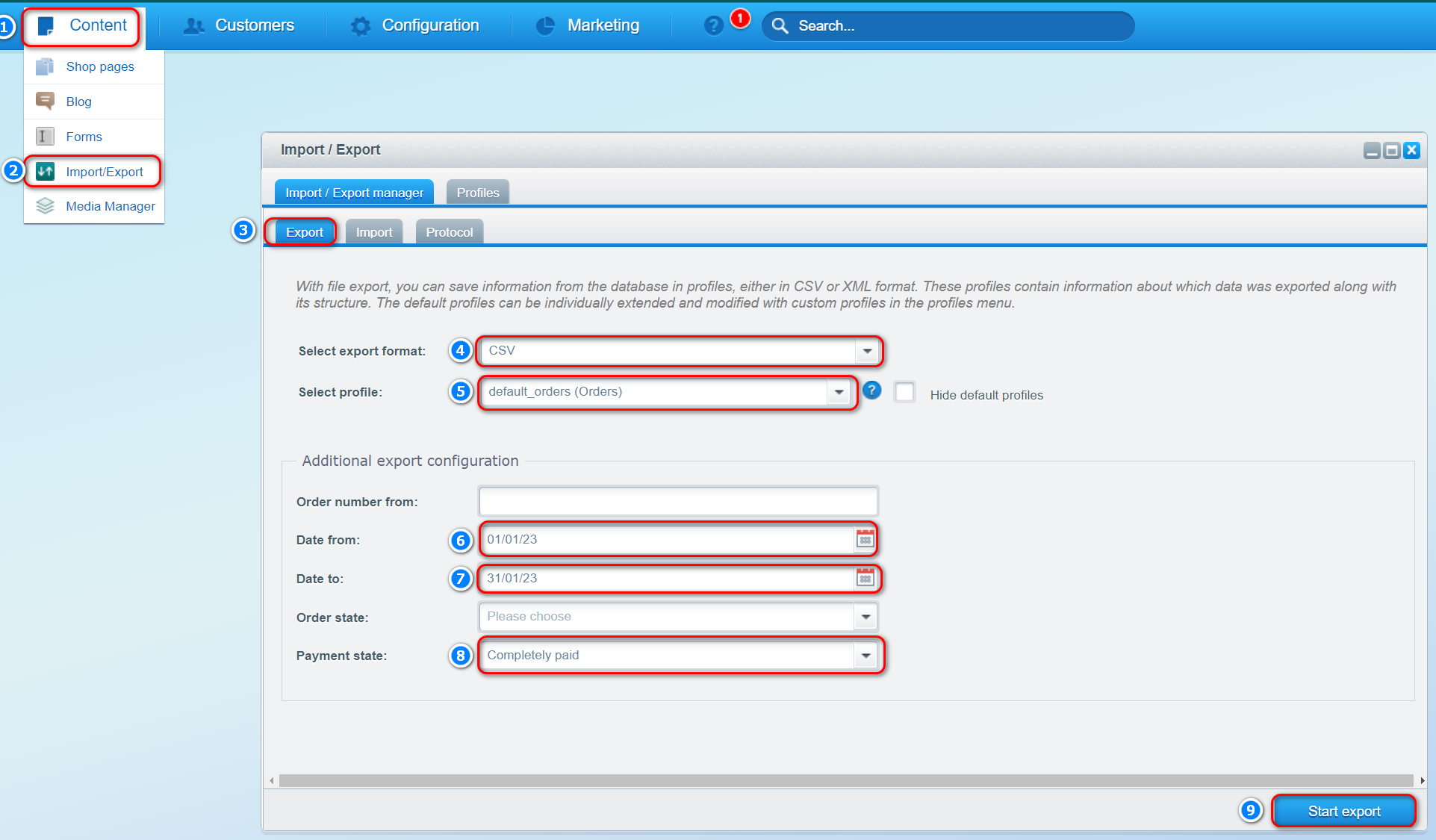Screen dimensions: 1436x840
Task: Open calendar picker for Date to
Action: point(865,578)
